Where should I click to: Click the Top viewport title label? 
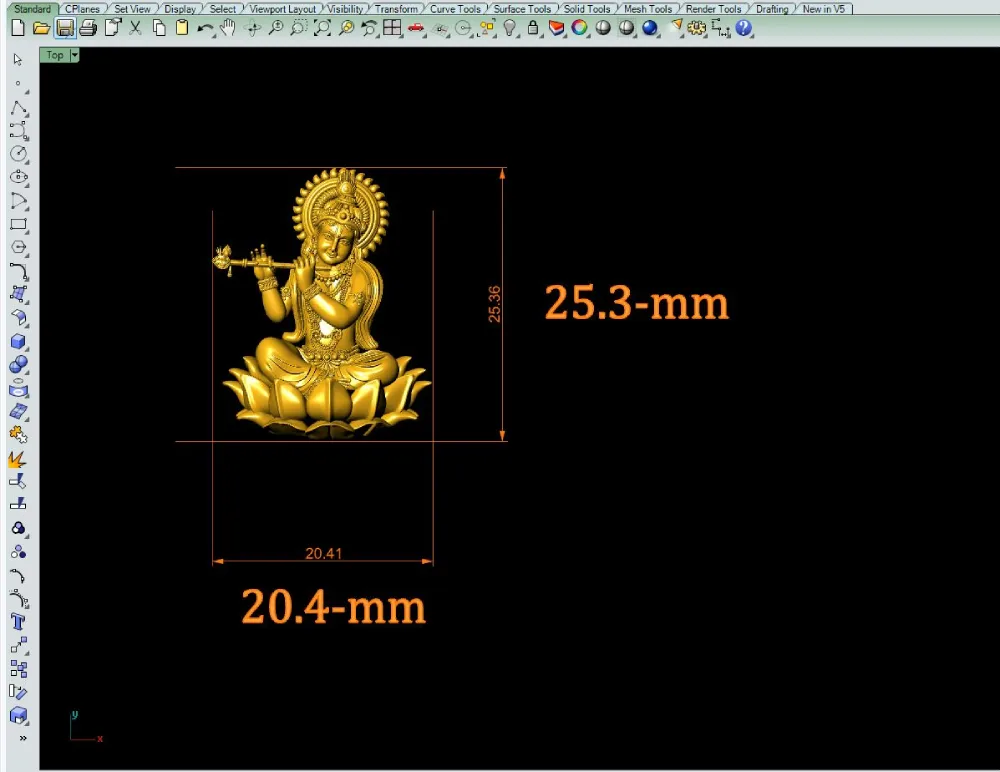(55, 56)
